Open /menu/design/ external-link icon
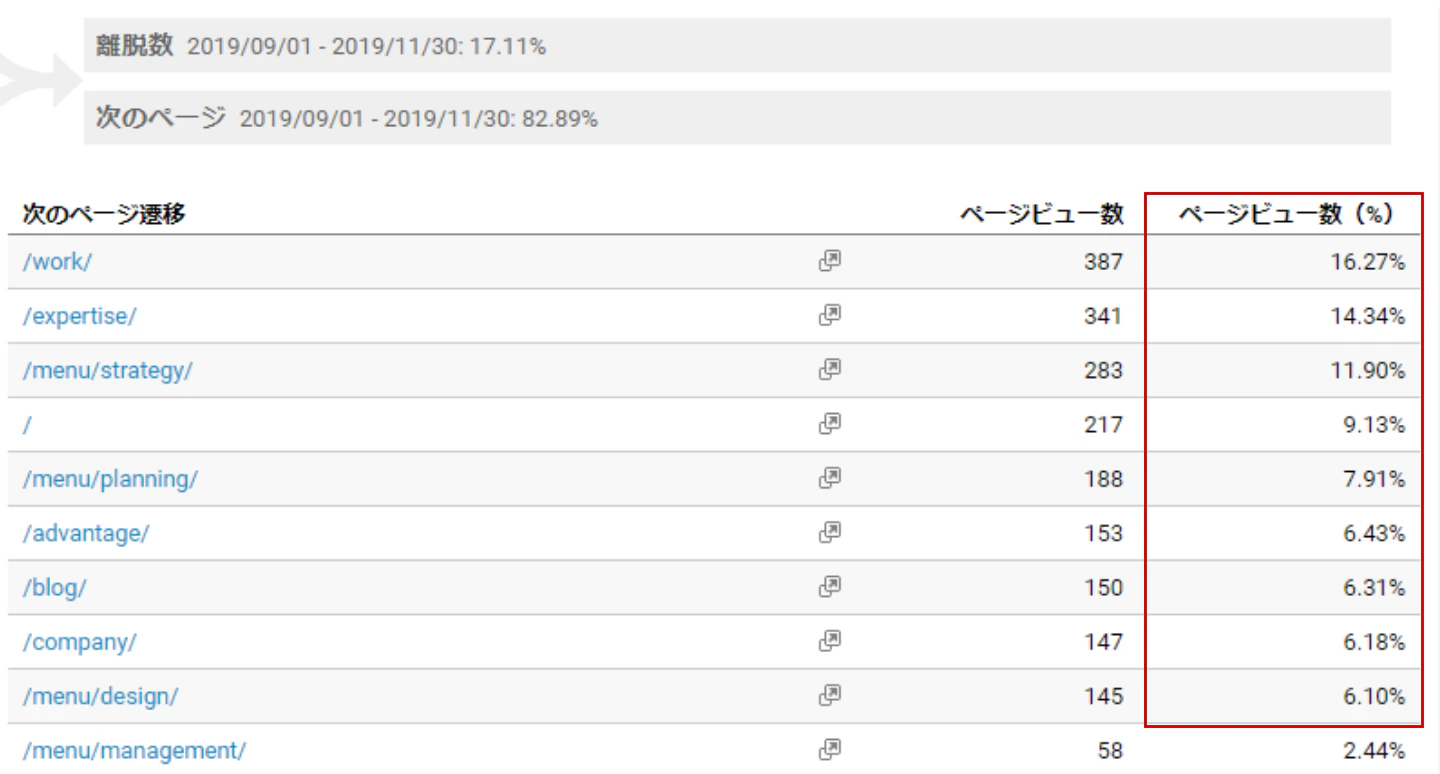The image size is (1440, 774). pyautogui.click(x=829, y=695)
